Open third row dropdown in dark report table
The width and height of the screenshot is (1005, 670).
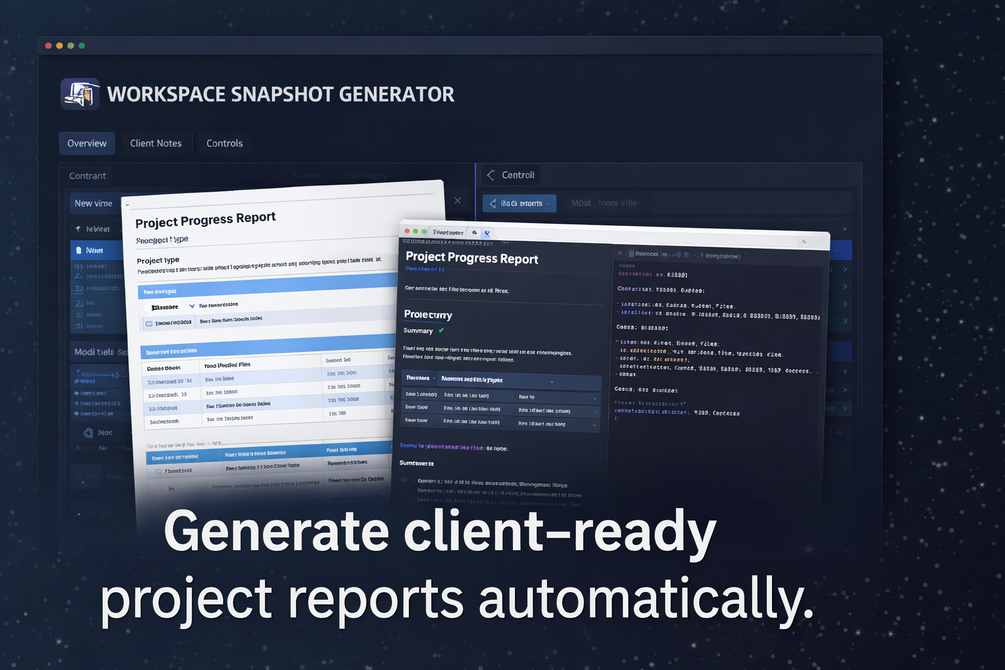click(x=595, y=425)
